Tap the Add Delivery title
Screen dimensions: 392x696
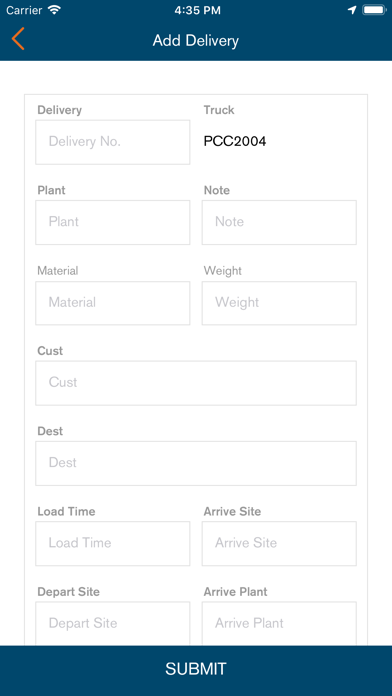click(x=196, y=41)
